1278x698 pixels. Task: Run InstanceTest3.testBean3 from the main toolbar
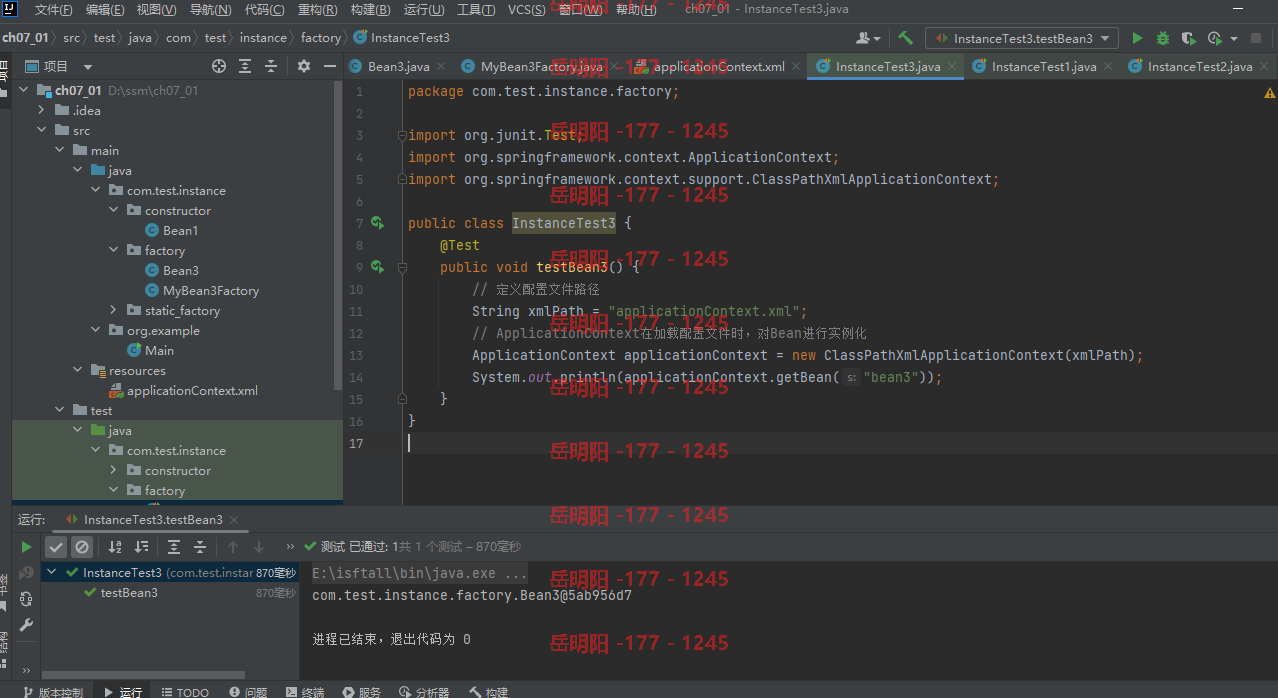pos(1137,38)
